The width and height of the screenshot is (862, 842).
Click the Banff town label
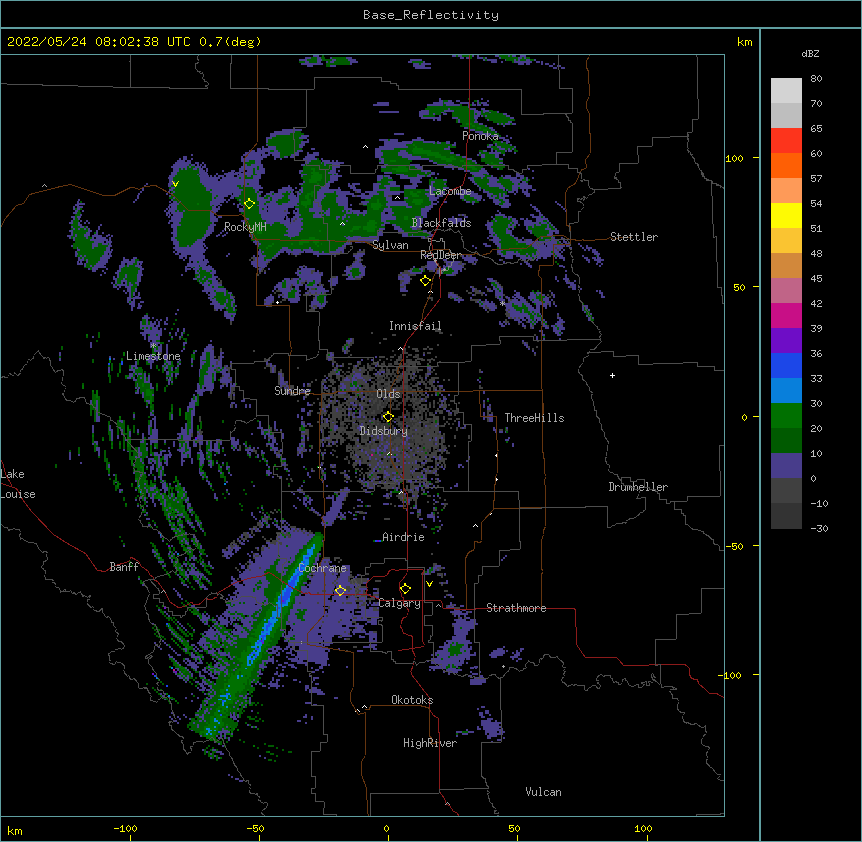pyautogui.click(x=124, y=567)
